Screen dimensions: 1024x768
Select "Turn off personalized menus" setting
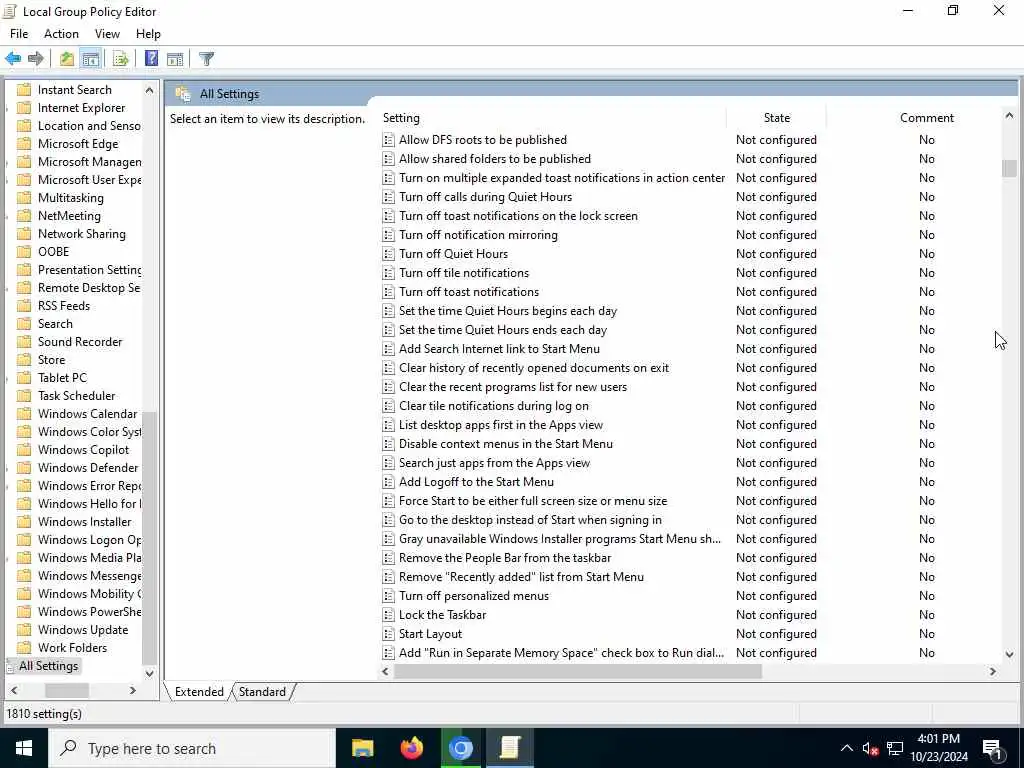473,596
